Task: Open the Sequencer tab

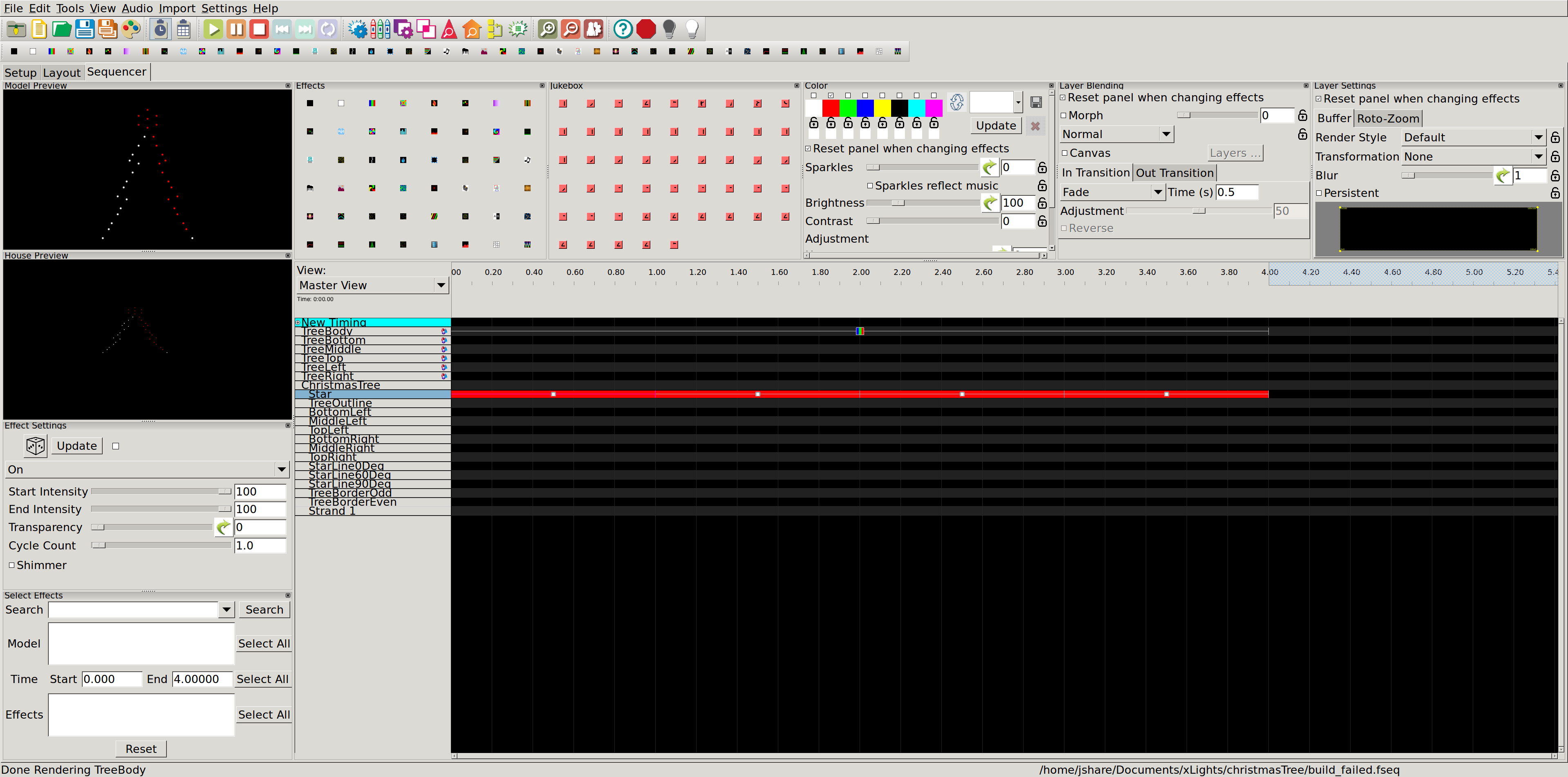Action: (117, 71)
